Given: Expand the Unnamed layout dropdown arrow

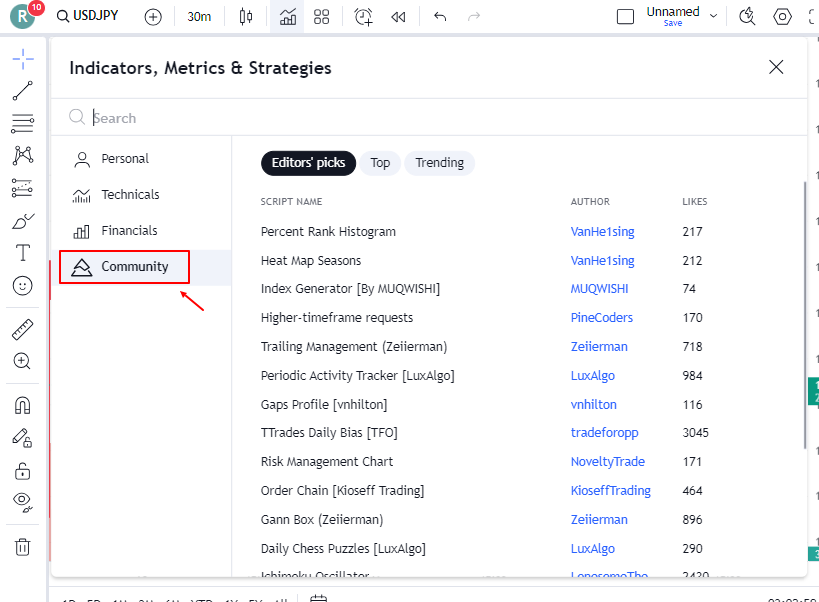Looking at the screenshot, I should [x=713, y=16].
